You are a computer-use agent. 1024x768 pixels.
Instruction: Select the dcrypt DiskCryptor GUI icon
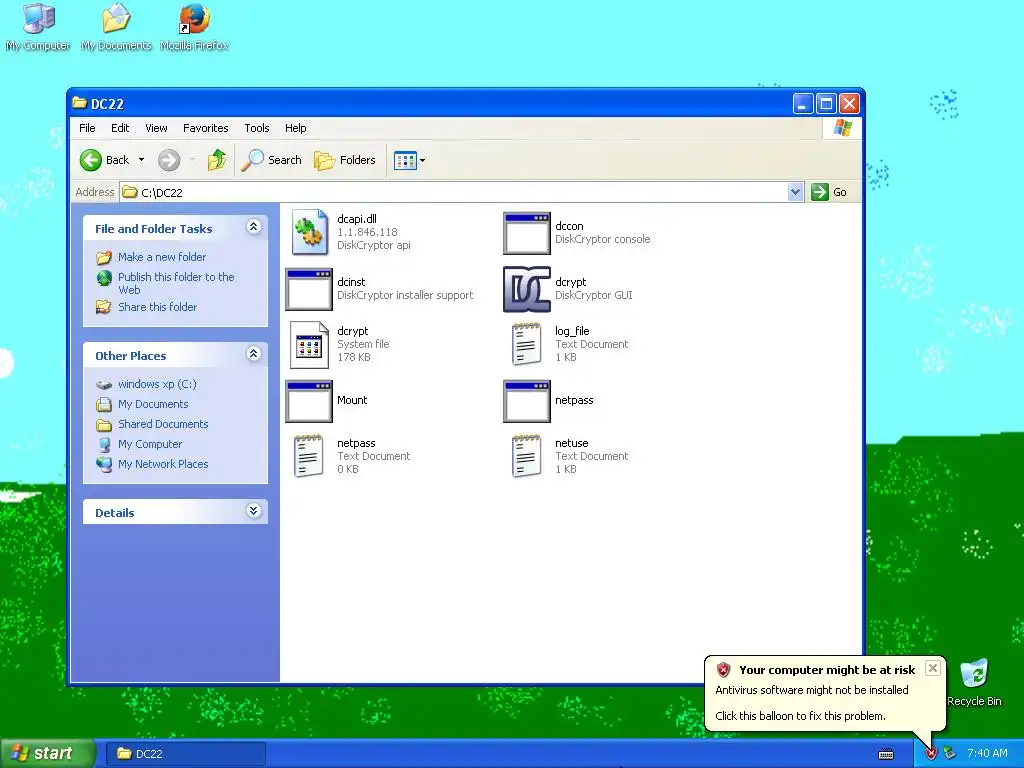[526, 289]
